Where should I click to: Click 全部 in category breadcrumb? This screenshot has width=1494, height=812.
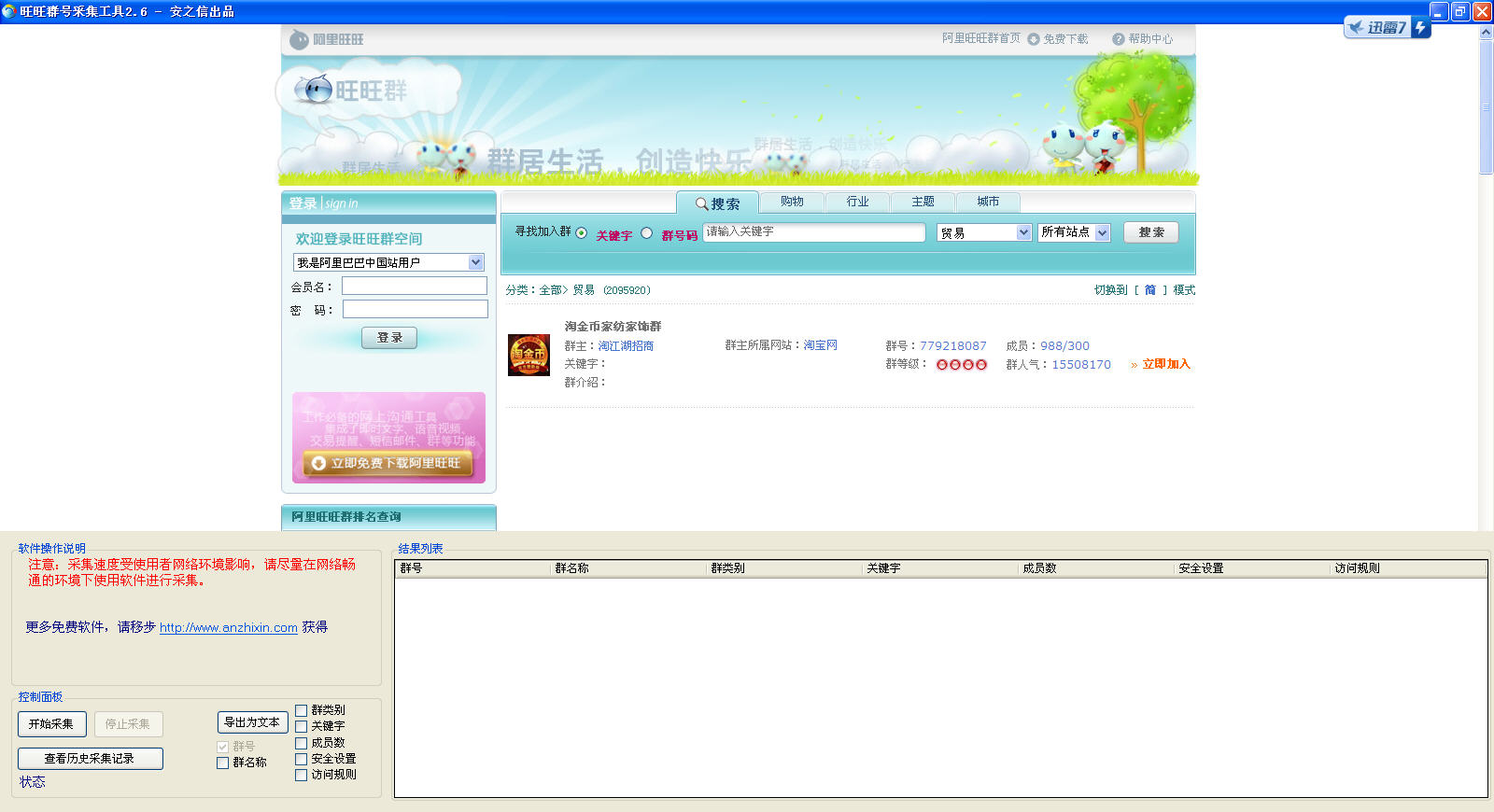[x=550, y=290]
